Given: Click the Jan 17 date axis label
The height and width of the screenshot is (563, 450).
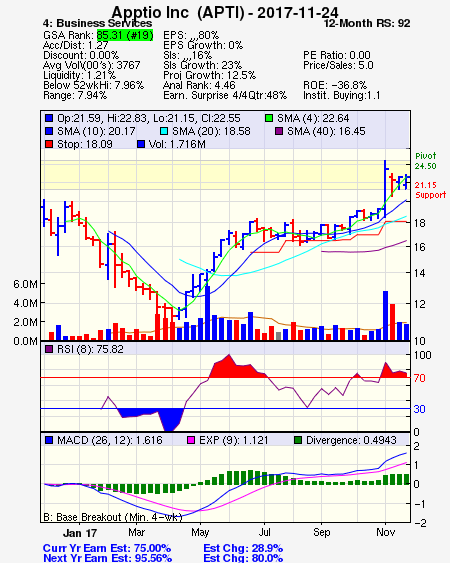Looking at the screenshot, I should (x=80, y=533).
